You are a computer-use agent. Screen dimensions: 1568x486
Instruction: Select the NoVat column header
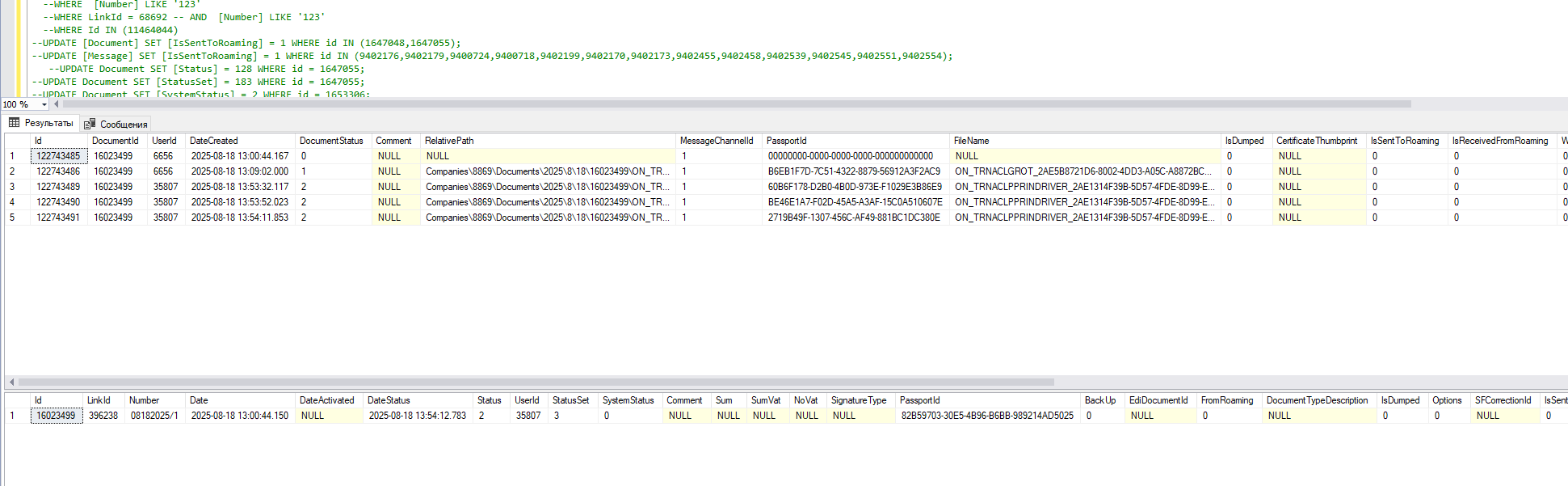[808, 400]
